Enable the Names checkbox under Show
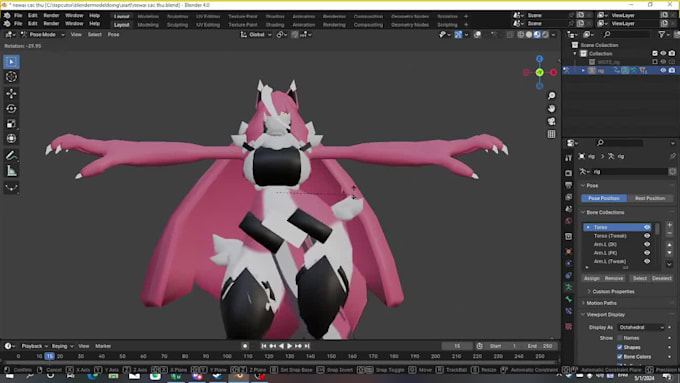The height and width of the screenshot is (383, 680). point(620,338)
